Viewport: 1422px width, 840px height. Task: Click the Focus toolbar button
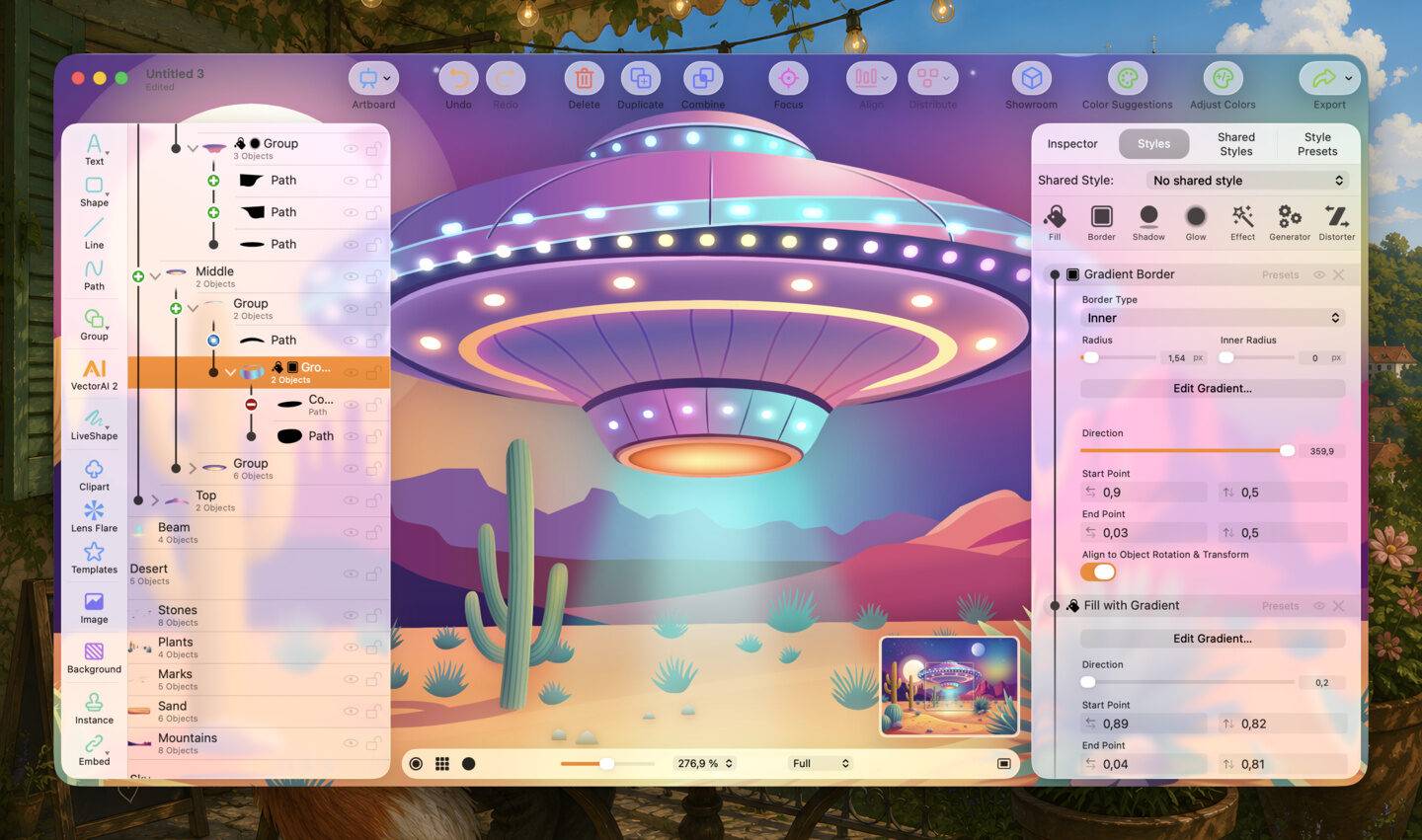point(788,78)
